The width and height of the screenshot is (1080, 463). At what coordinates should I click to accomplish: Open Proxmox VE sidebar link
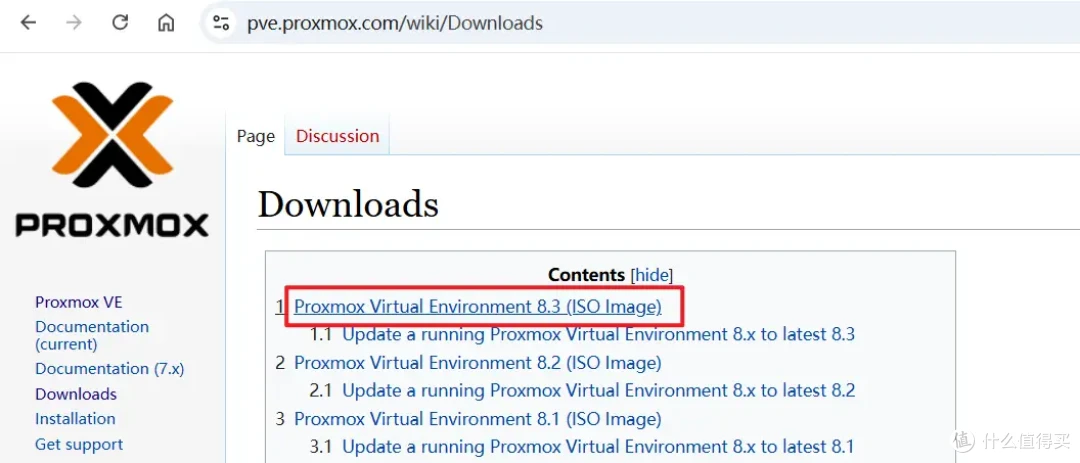[79, 302]
